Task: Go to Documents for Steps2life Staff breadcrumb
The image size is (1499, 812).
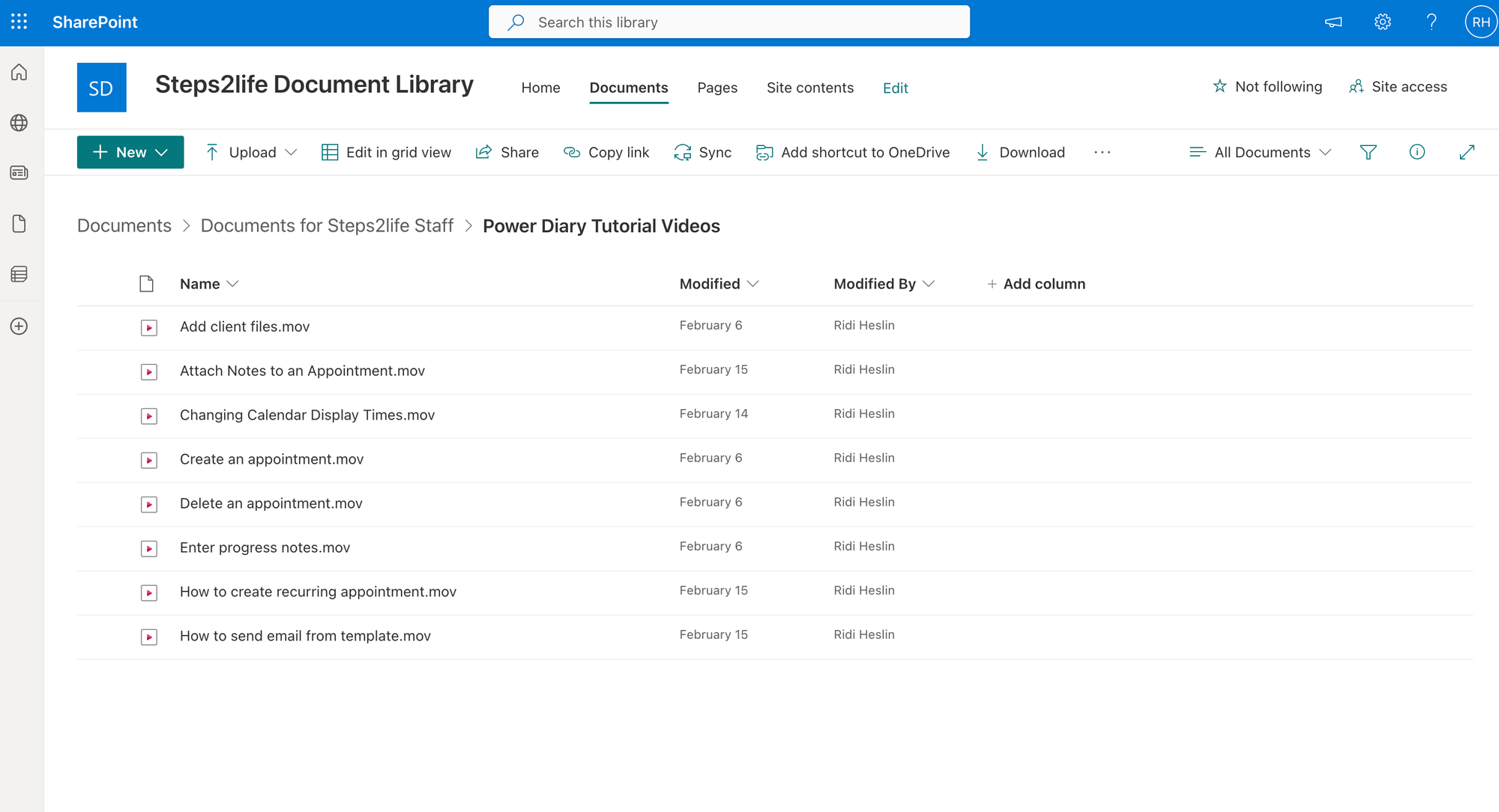Action: (327, 225)
